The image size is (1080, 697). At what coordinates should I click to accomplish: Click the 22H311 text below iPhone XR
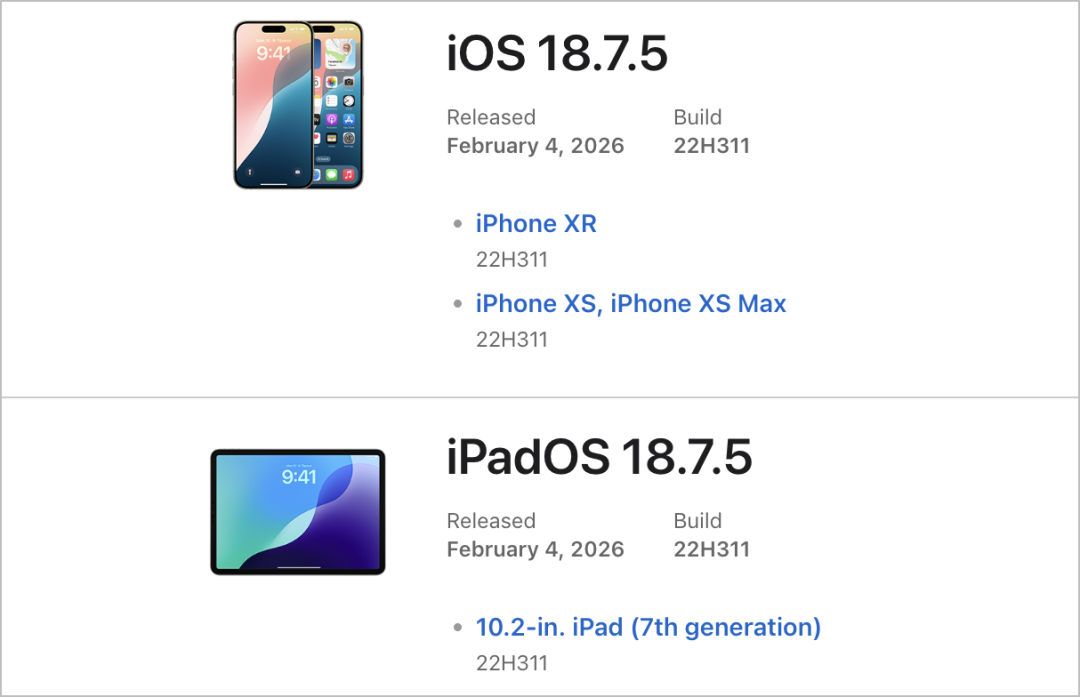(x=512, y=259)
